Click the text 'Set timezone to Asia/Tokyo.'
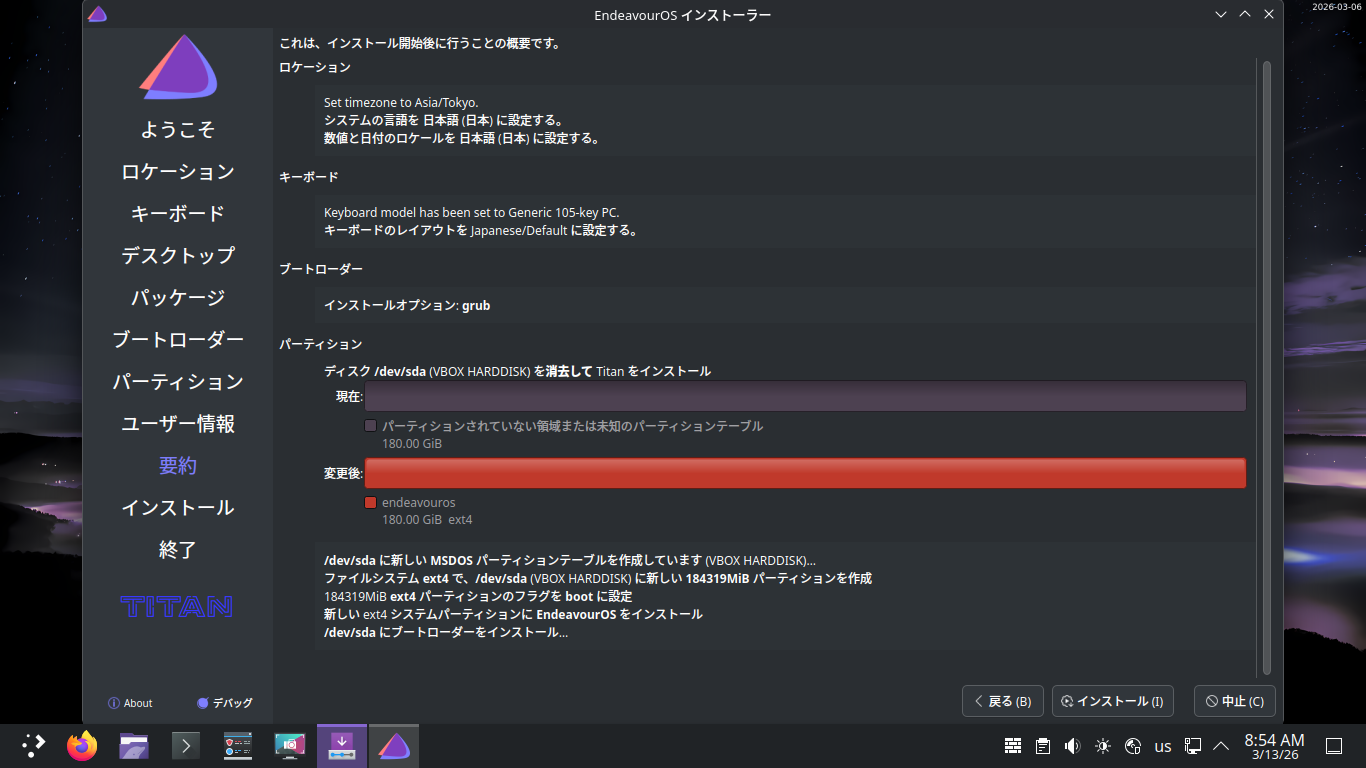The width and height of the screenshot is (1366, 768). tap(401, 102)
